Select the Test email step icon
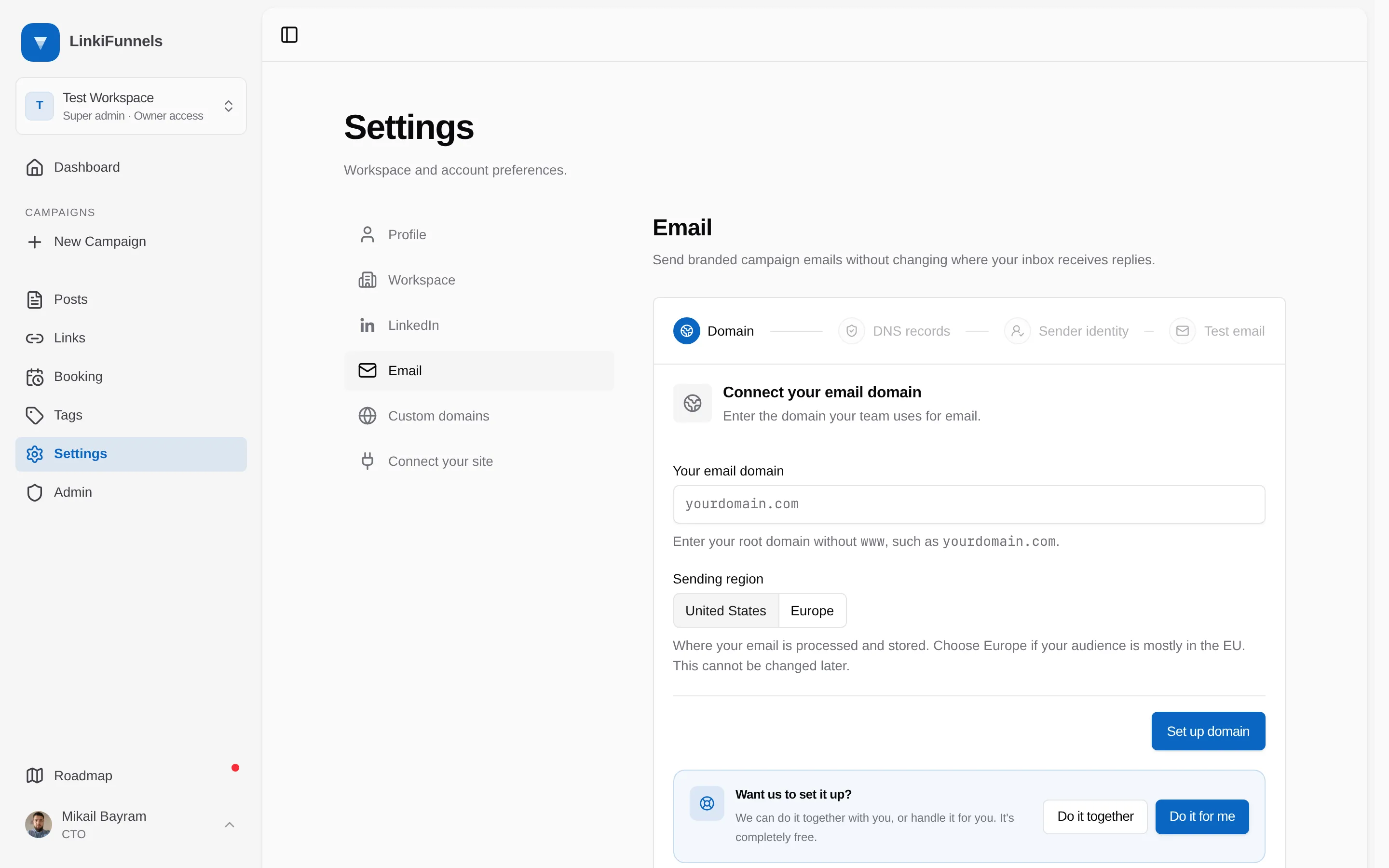 click(x=1183, y=331)
